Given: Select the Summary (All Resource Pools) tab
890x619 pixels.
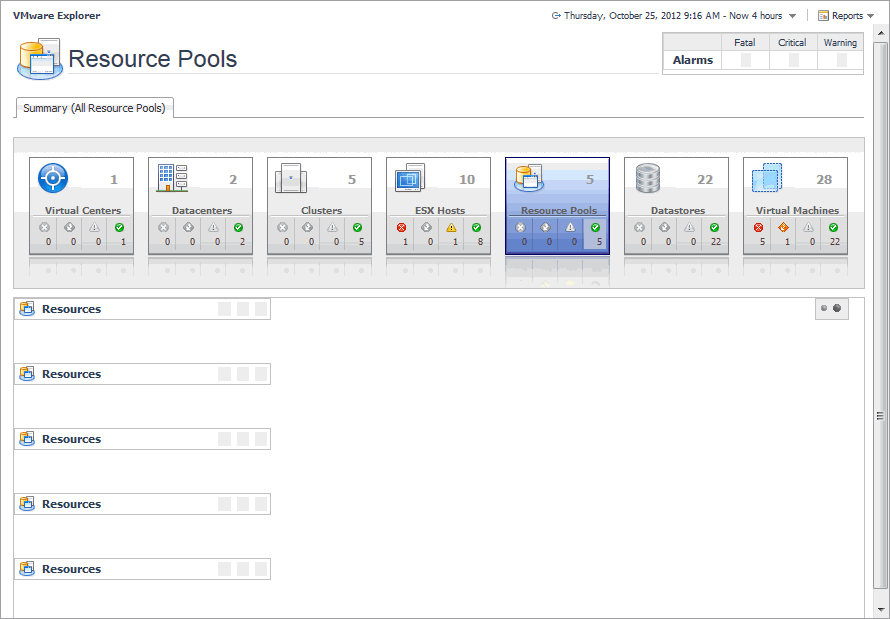Looking at the screenshot, I should click(94, 108).
